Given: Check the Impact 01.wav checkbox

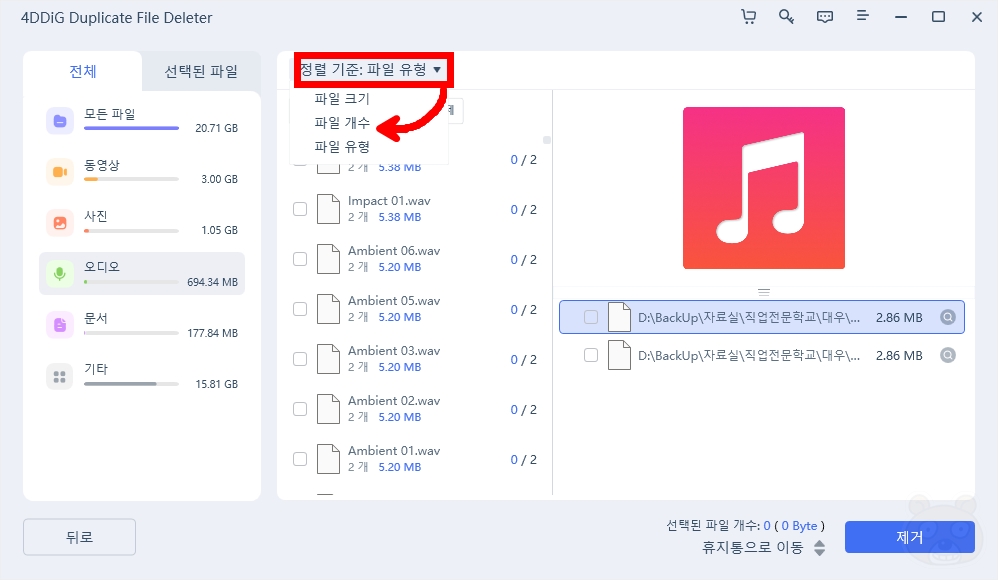Looking at the screenshot, I should pyautogui.click(x=300, y=209).
